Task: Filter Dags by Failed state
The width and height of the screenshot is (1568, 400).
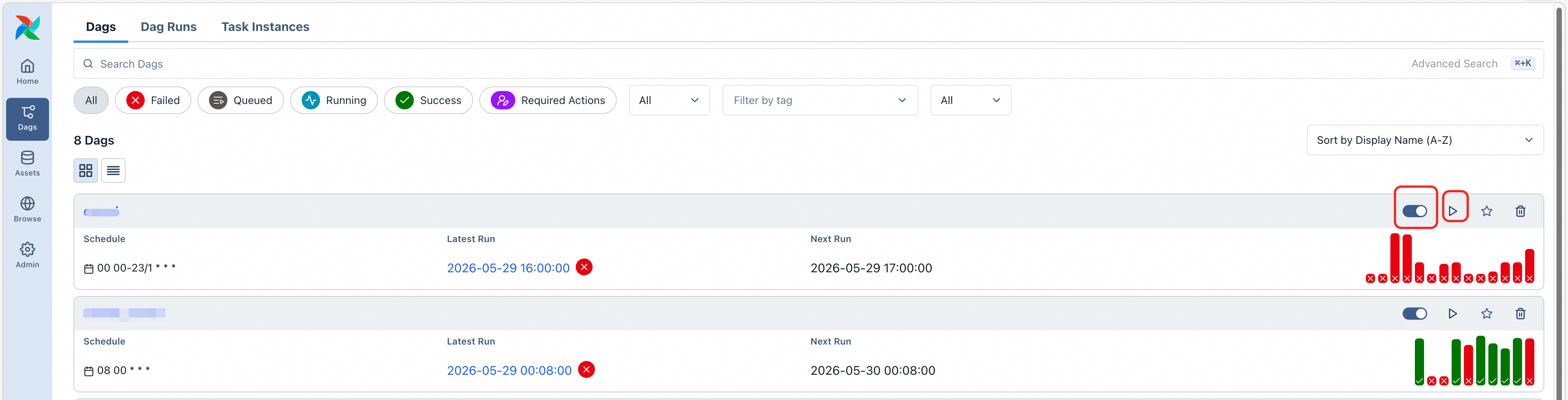Action: click(x=154, y=100)
